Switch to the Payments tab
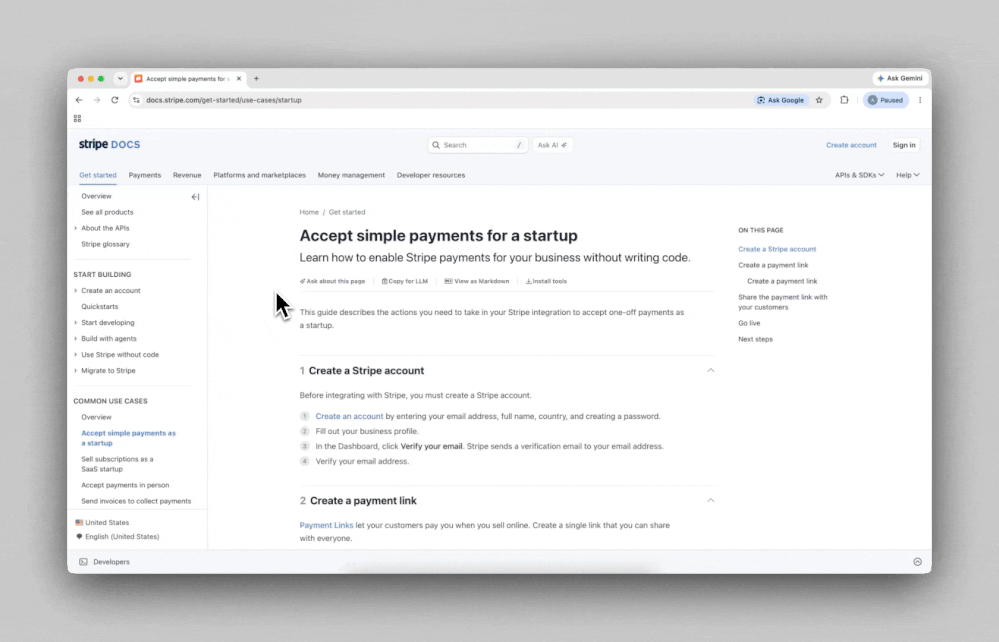Screen dimensions: 999x642 pyautogui.click(x=145, y=175)
